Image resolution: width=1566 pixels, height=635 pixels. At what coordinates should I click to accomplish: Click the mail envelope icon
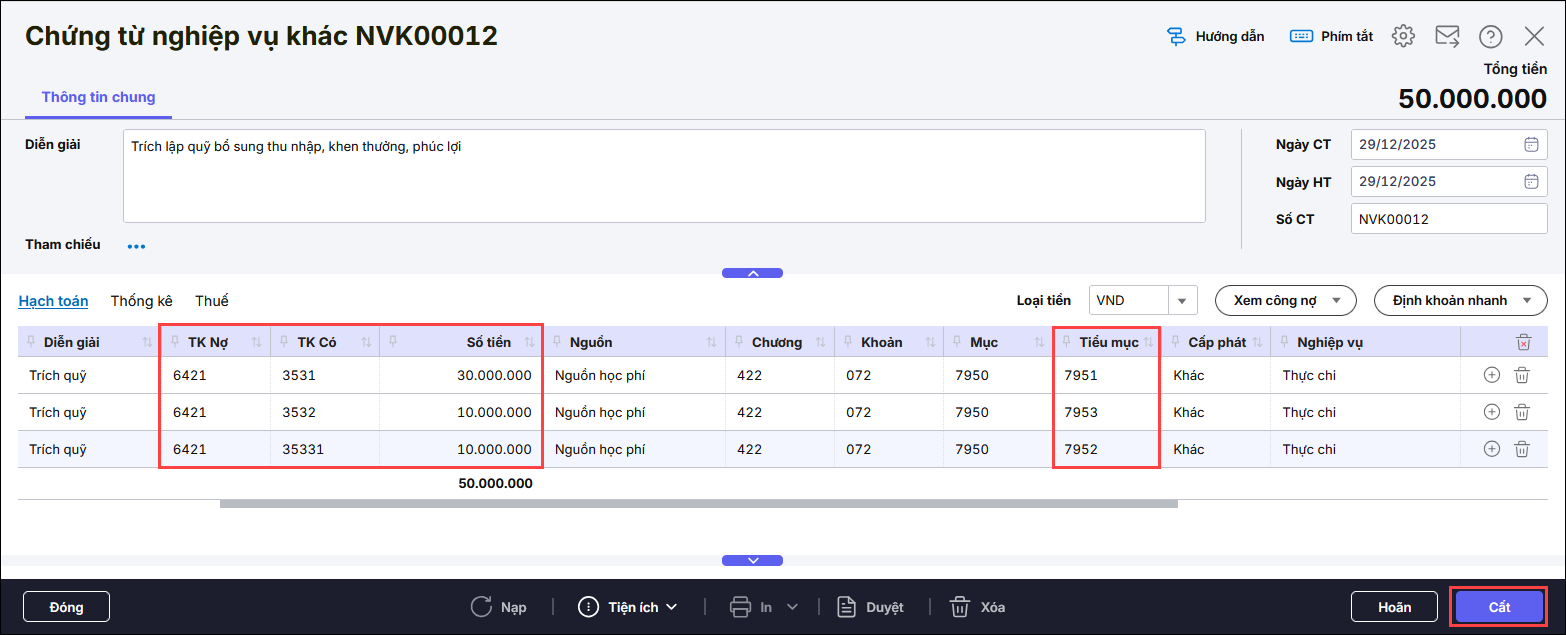[x=1447, y=36]
